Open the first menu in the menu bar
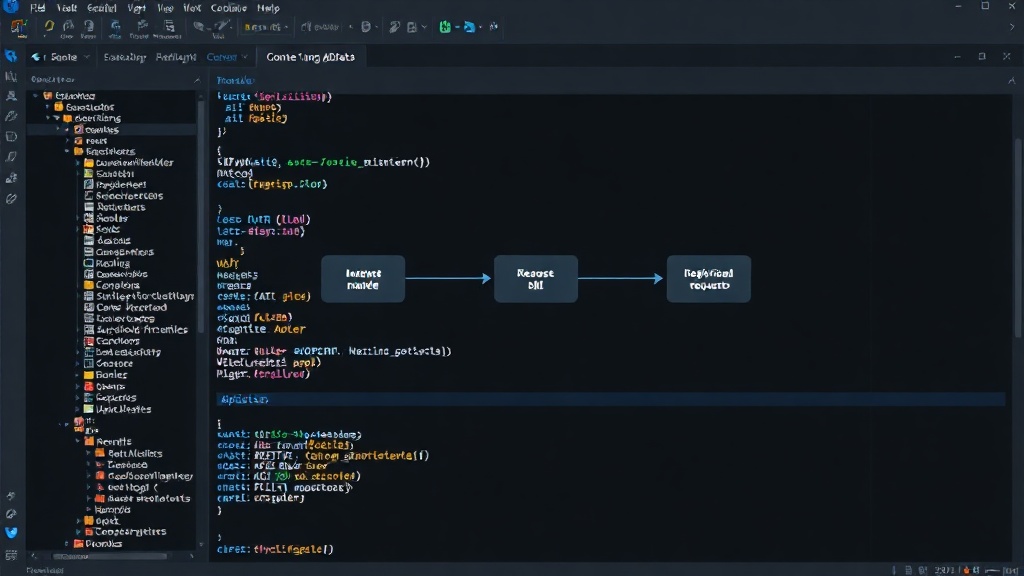 tap(38, 8)
